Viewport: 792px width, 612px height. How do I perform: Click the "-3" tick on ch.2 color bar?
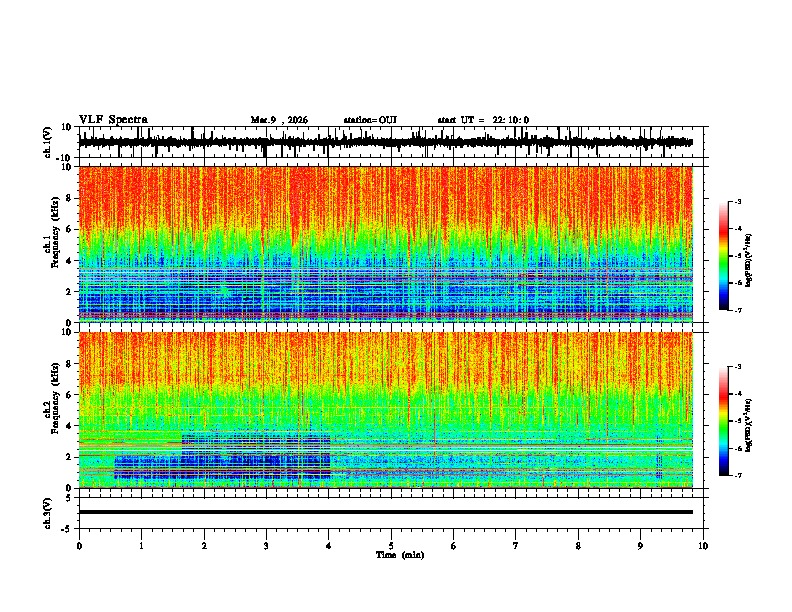pos(737,367)
